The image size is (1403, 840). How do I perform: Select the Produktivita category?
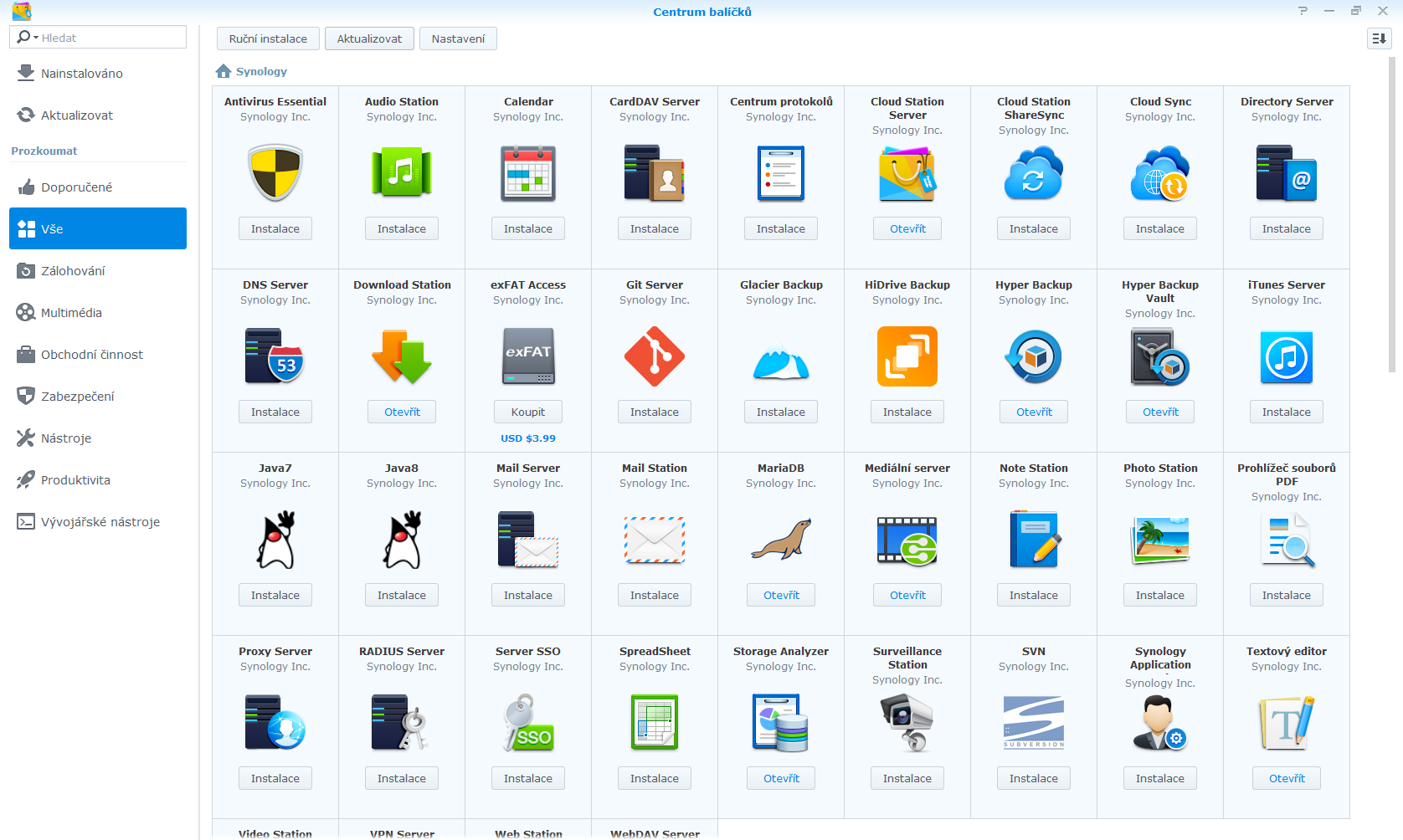click(x=98, y=480)
